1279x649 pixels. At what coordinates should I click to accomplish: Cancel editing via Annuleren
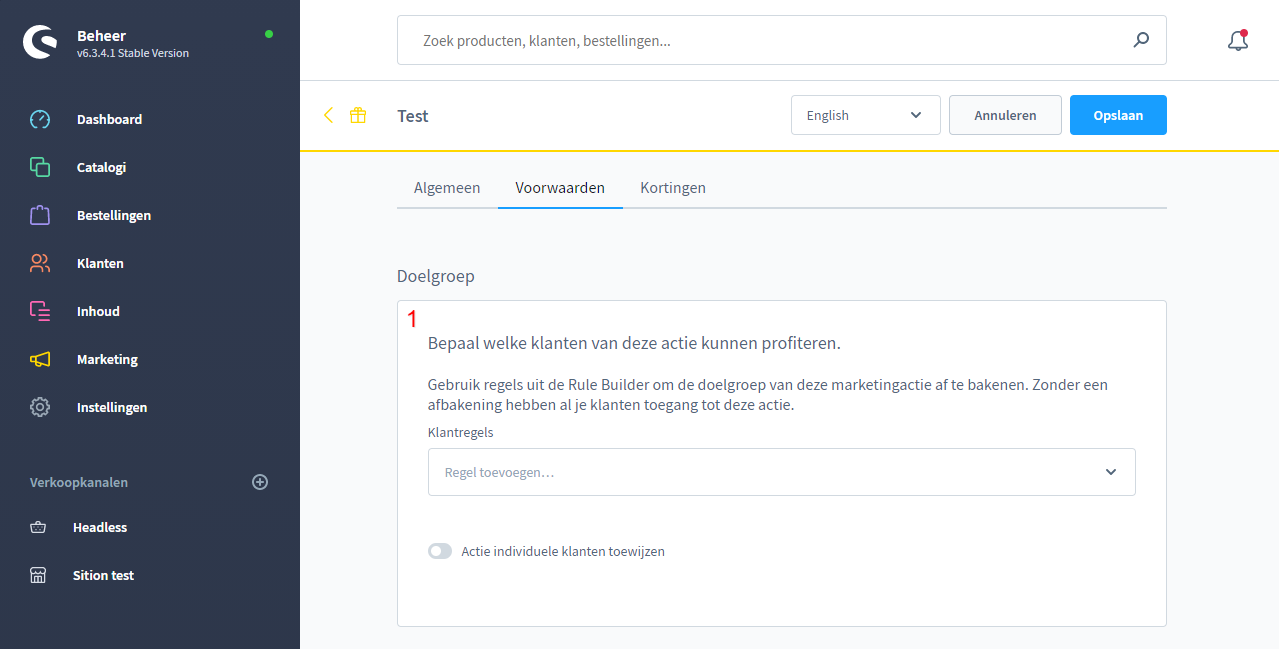[1005, 115]
